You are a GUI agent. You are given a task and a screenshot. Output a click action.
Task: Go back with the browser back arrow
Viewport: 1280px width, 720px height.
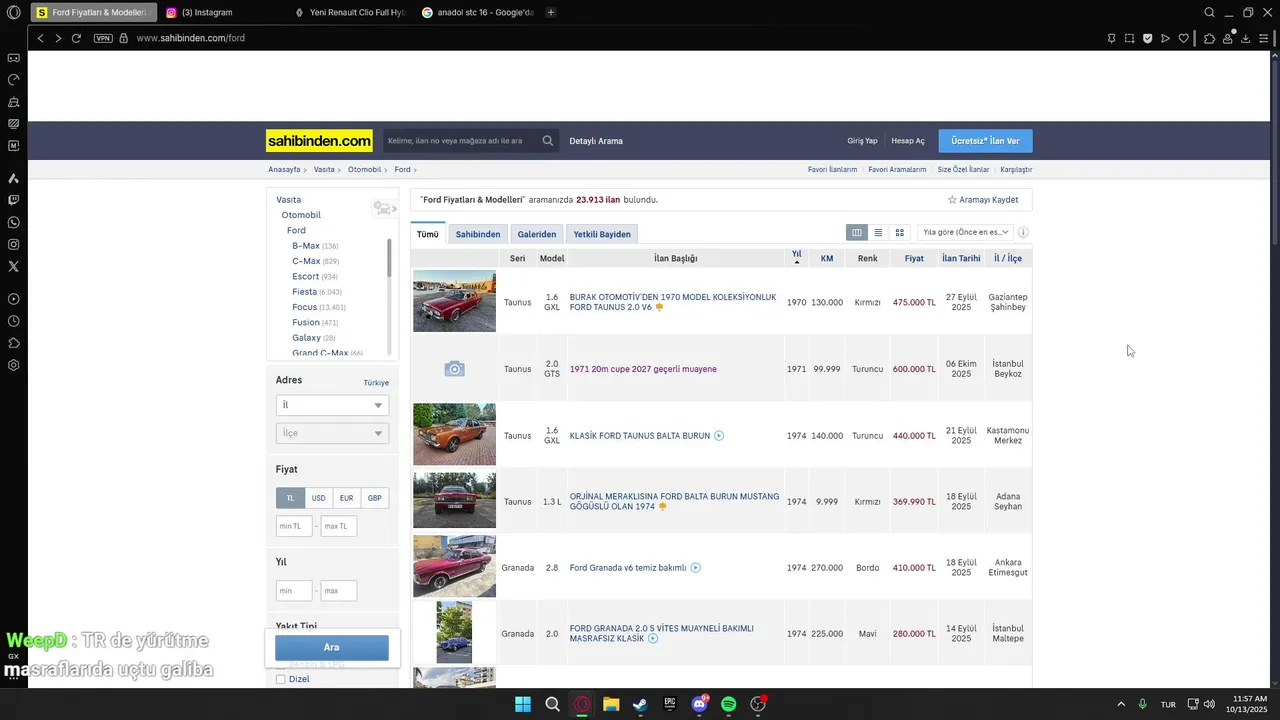click(x=40, y=38)
